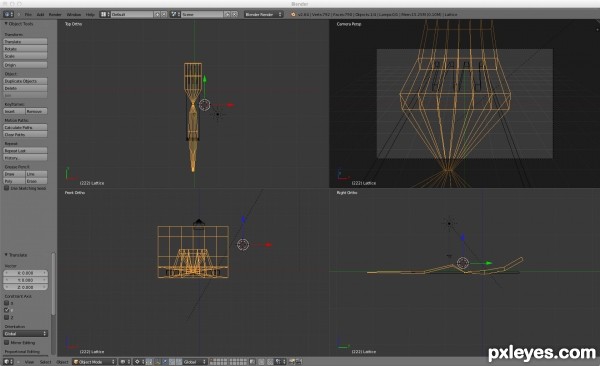Enable Use Sketching Sessions checkbox
600x366 pixels.
(7, 188)
